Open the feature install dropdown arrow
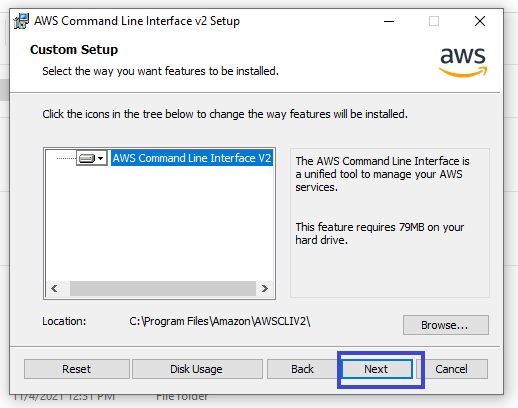518x408 pixels. point(101,158)
